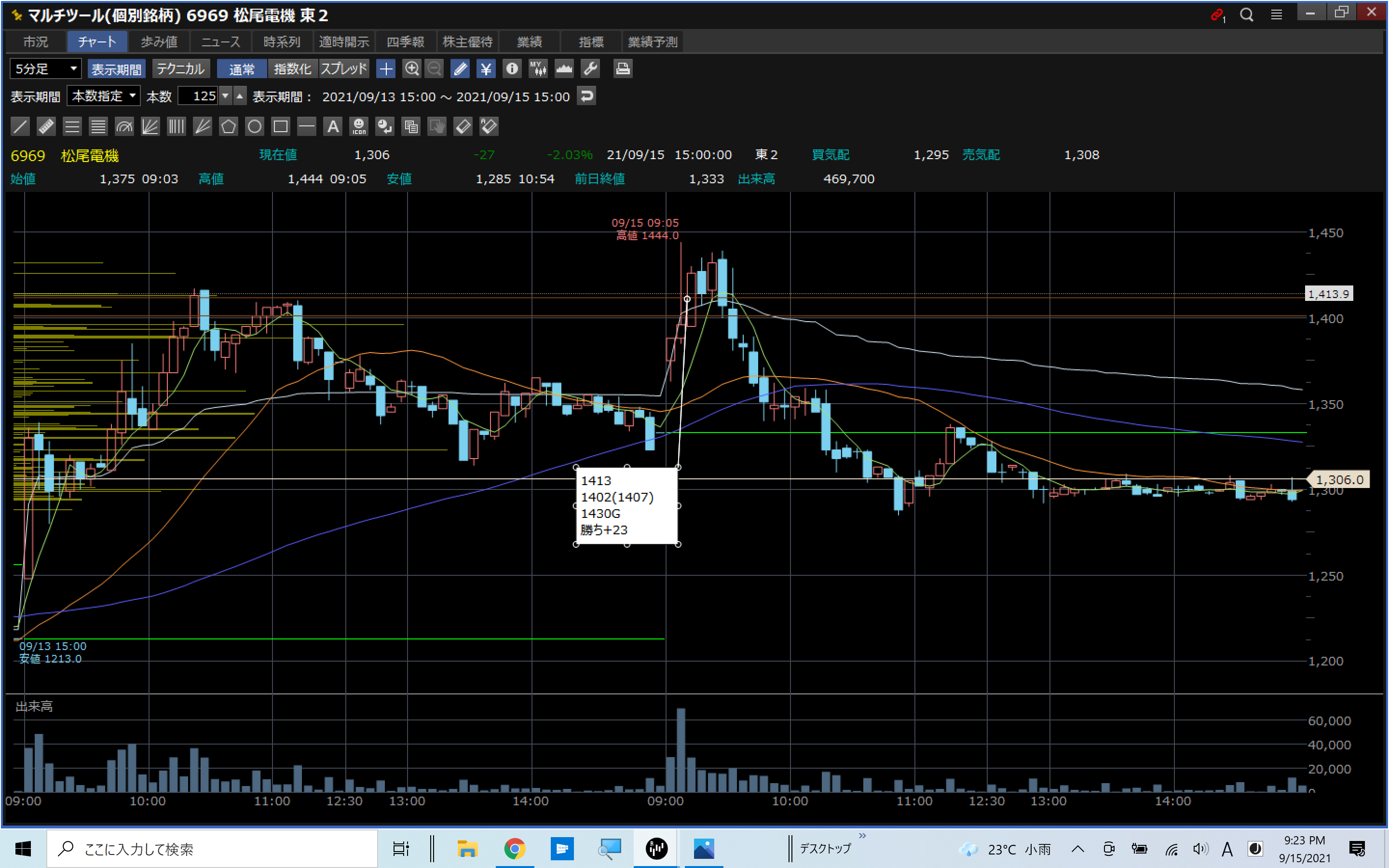
Task: Click the zoom in magnifier icon
Action: click(x=411, y=69)
